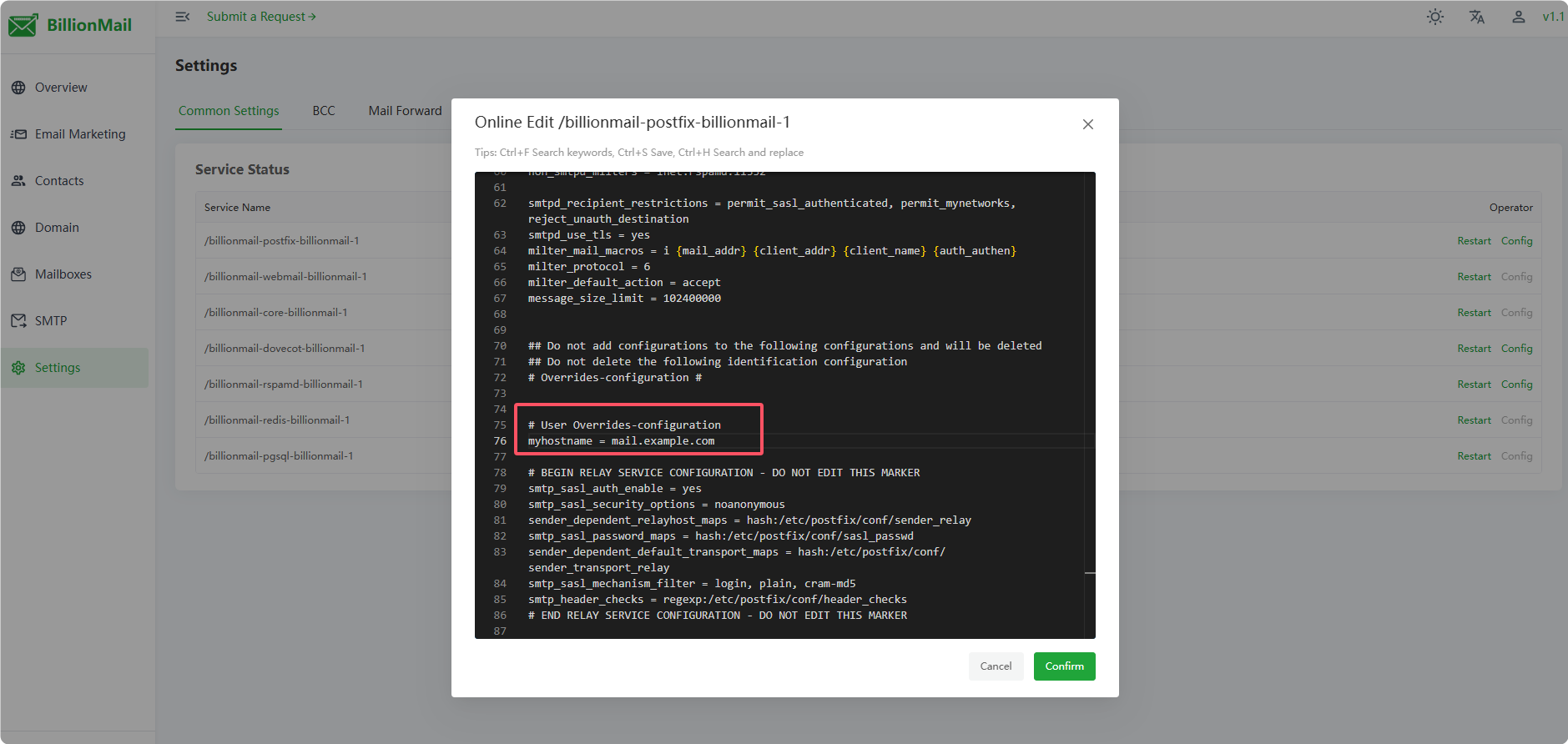Click Config for webmail-billionmail-1
The image size is (1568, 744).
click(x=1516, y=277)
